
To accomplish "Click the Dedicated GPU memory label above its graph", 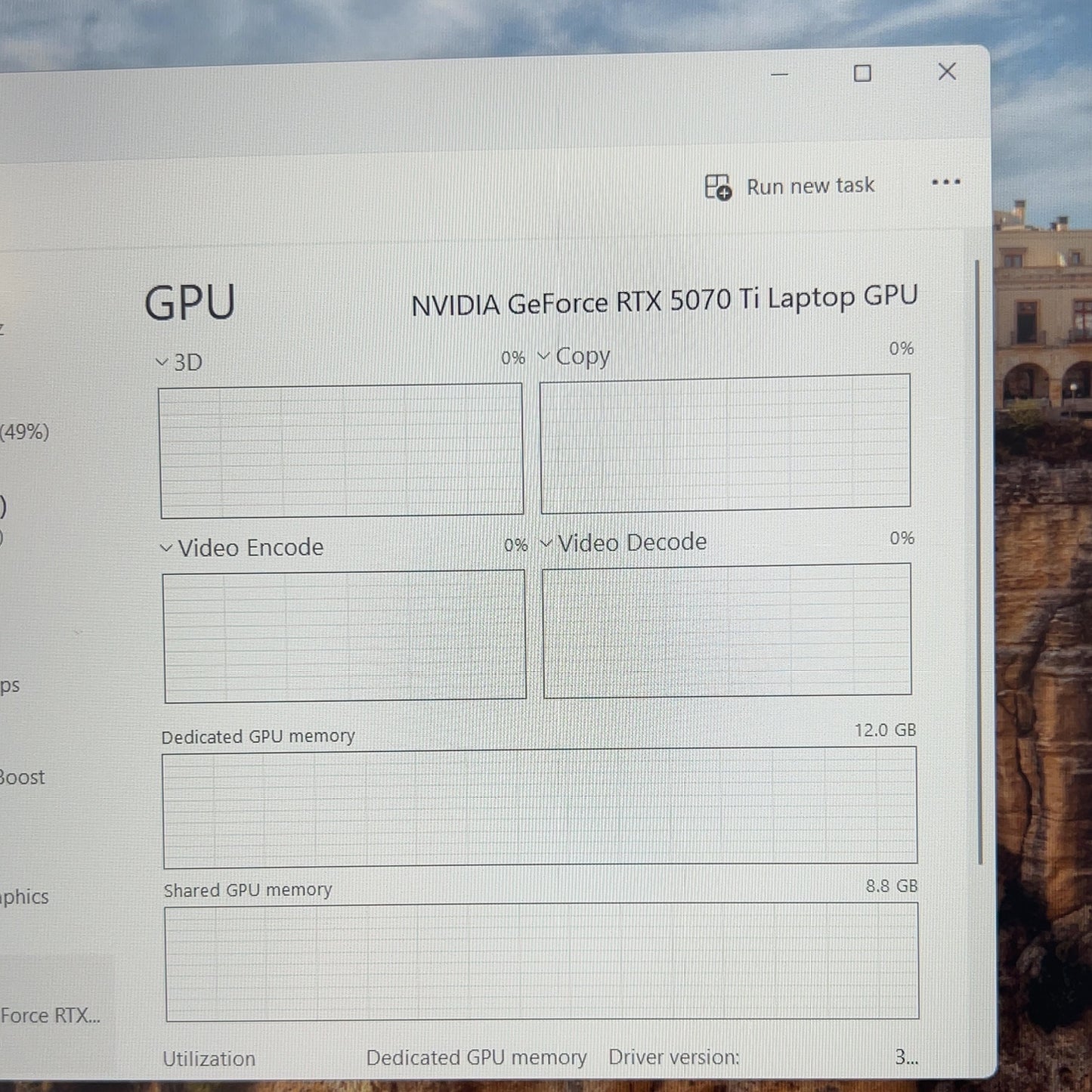I will (258, 737).
